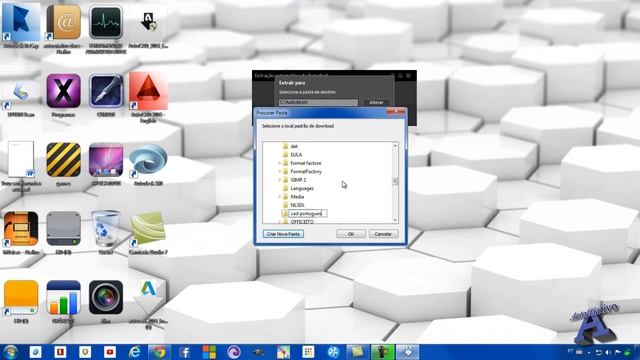Open the address book '@' desktop icon
Image resolution: width=640 pixels, height=360 pixels.
coord(63,23)
